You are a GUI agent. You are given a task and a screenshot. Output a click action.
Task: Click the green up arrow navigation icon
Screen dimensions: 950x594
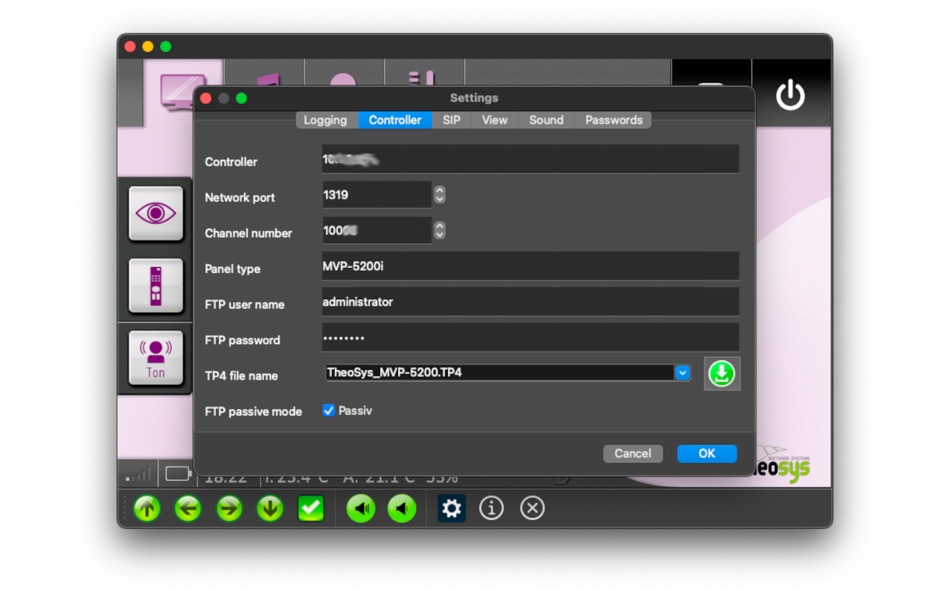(146, 508)
